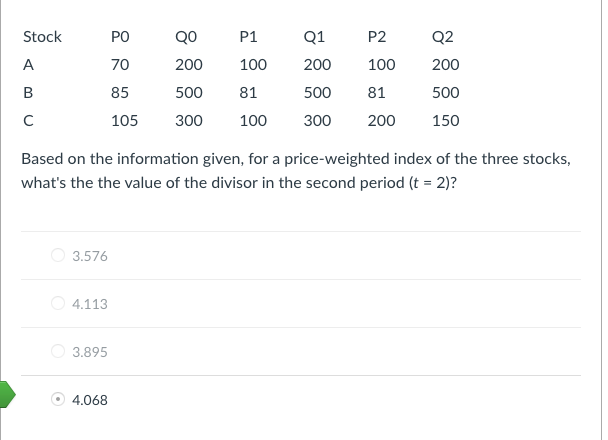Viewport: 608px width, 440px height.
Task: Select the 3.576 answer radio button
Action: [58, 255]
